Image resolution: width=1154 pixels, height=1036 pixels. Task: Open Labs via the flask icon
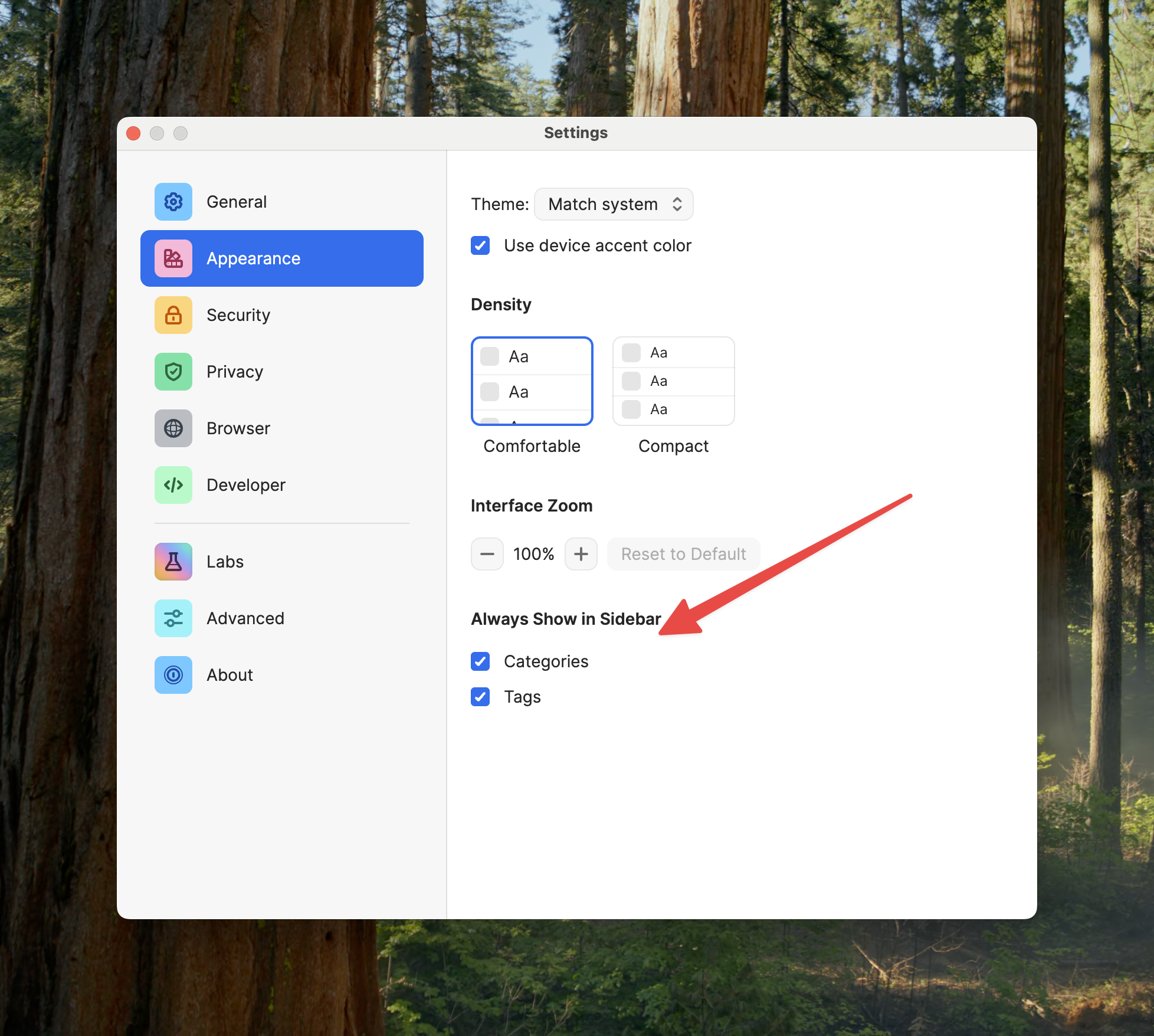(x=173, y=562)
